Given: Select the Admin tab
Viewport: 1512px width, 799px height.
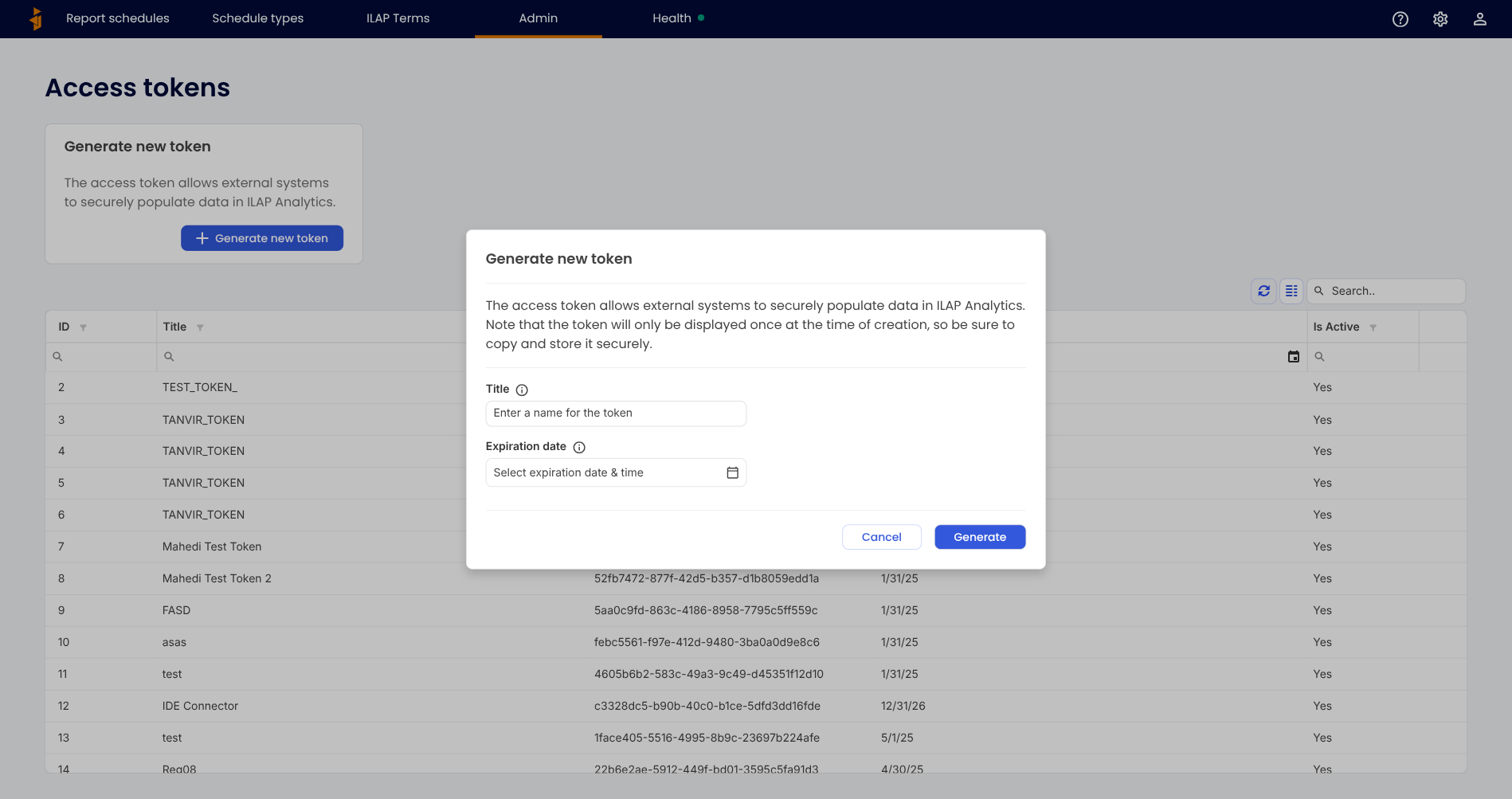Looking at the screenshot, I should tap(539, 18).
